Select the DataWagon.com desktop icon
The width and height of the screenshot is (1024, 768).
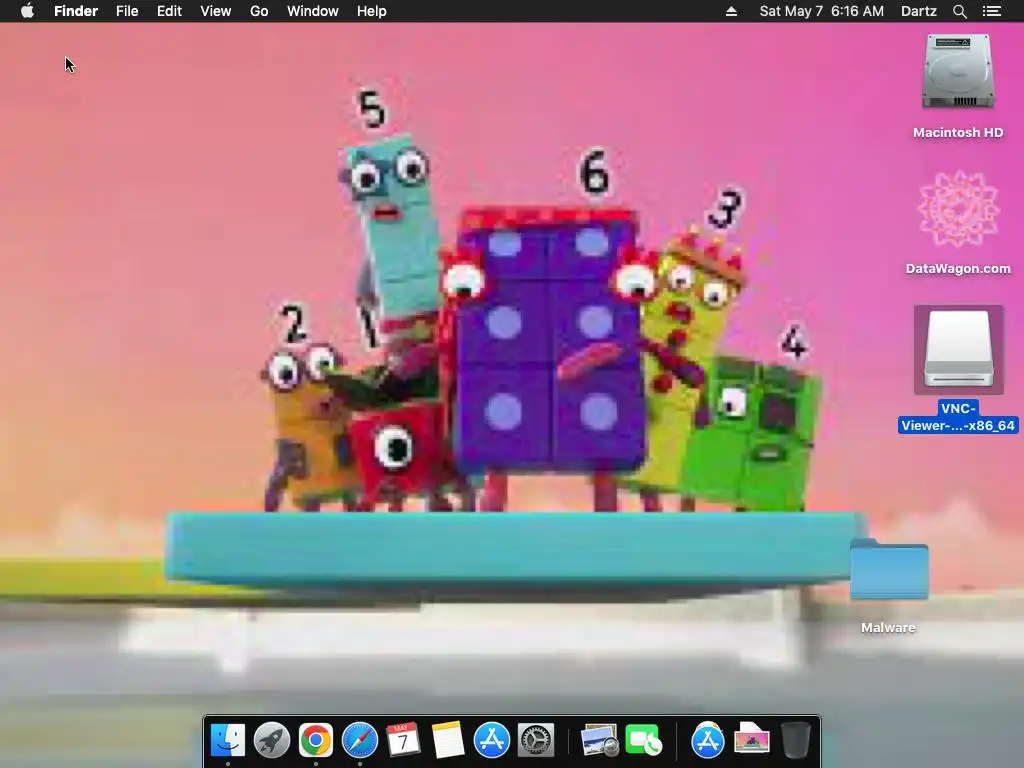(x=958, y=209)
